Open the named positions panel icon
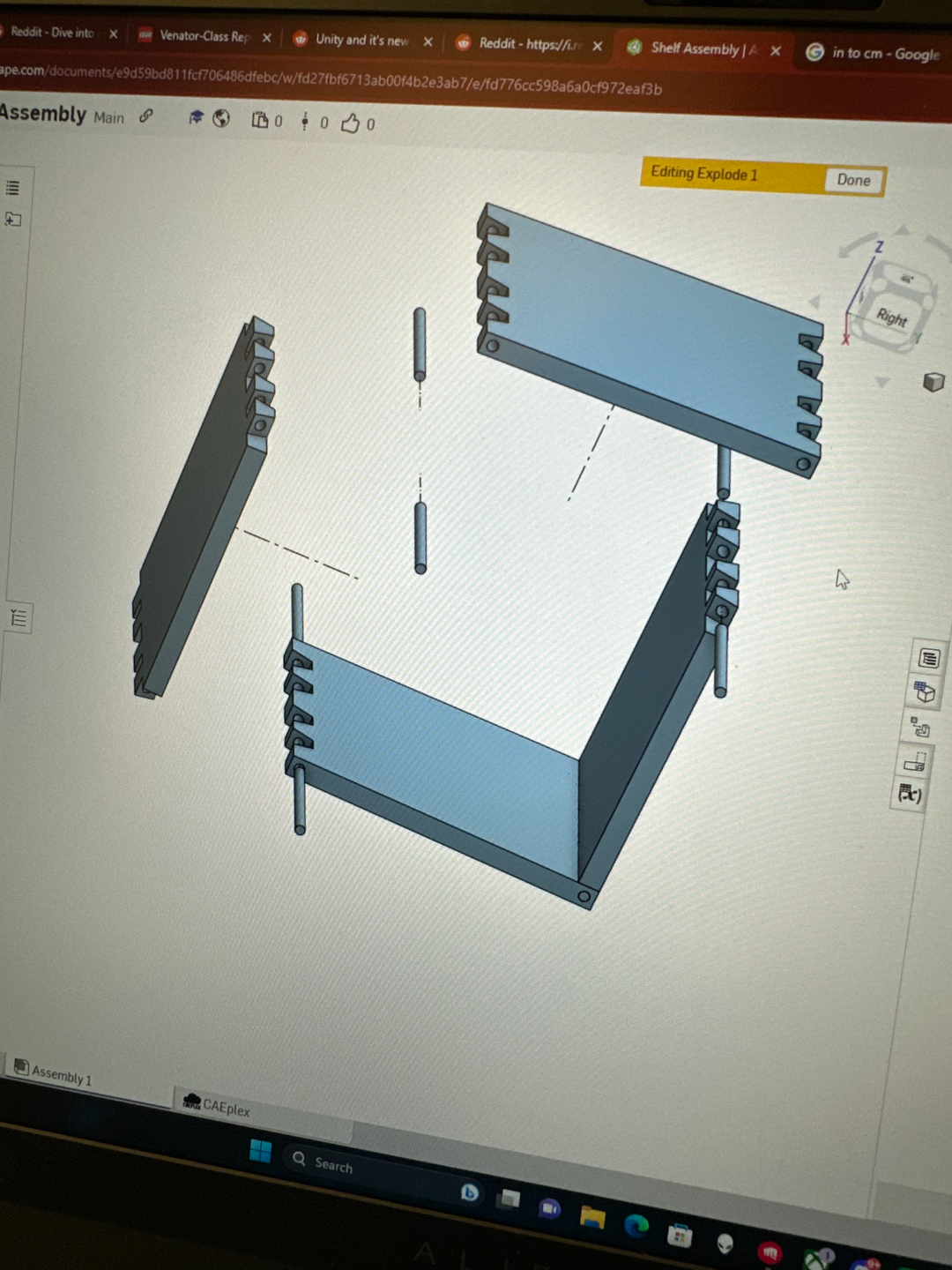The height and width of the screenshot is (1270, 952). point(915,761)
